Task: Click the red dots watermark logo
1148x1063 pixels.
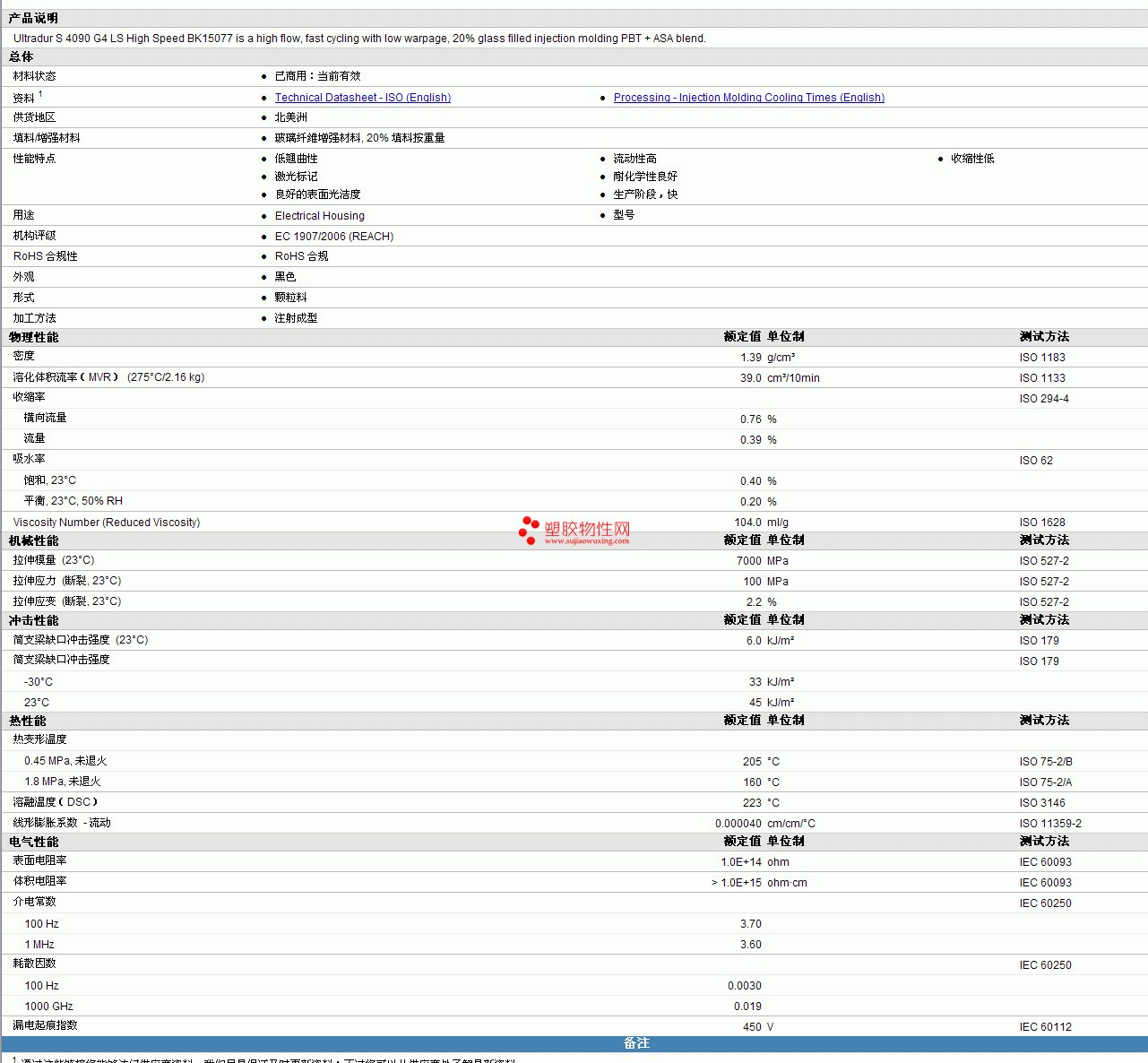Action: tap(529, 530)
